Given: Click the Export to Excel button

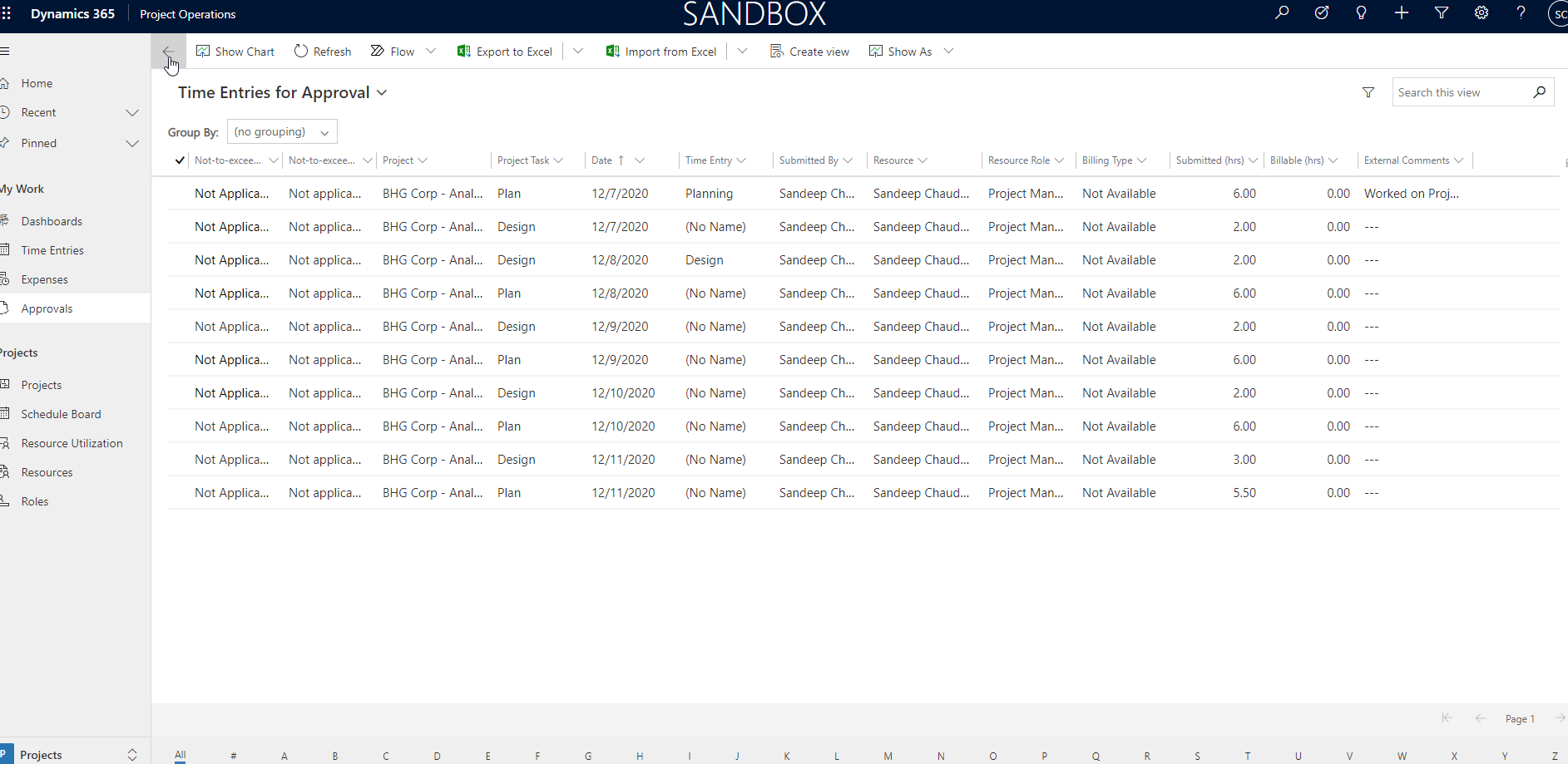Looking at the screenshot, I should coord(505,52).
